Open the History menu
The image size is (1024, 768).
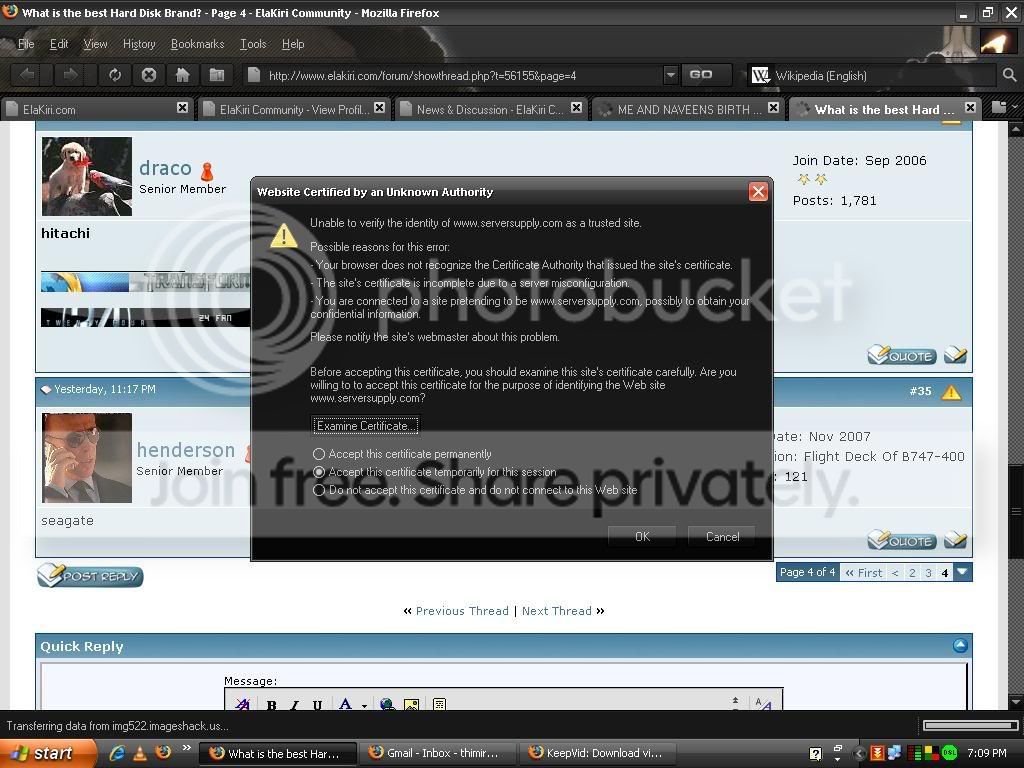[139, 44]
